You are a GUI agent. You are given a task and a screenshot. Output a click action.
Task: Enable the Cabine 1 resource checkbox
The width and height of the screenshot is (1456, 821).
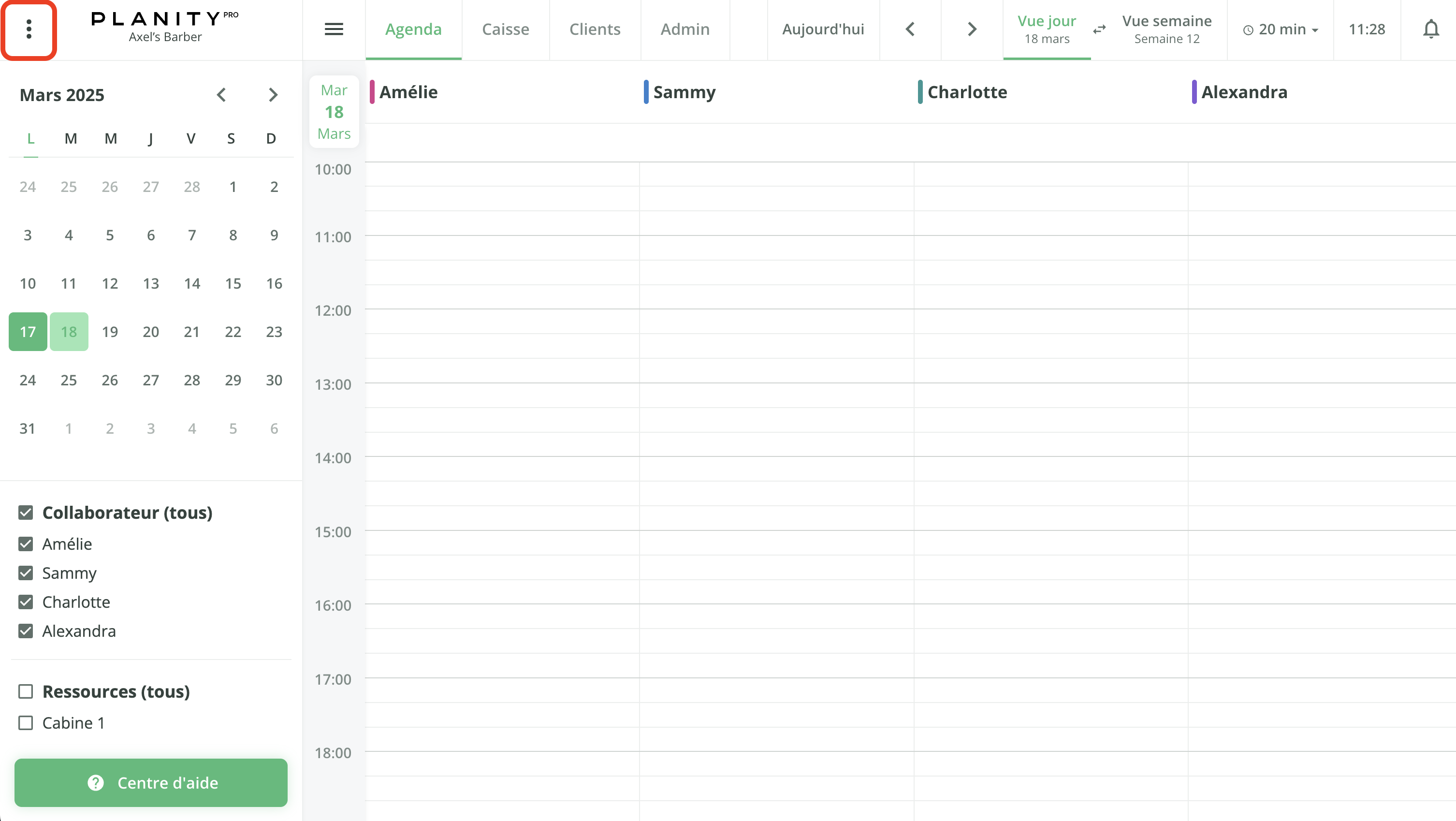(26, 723)
